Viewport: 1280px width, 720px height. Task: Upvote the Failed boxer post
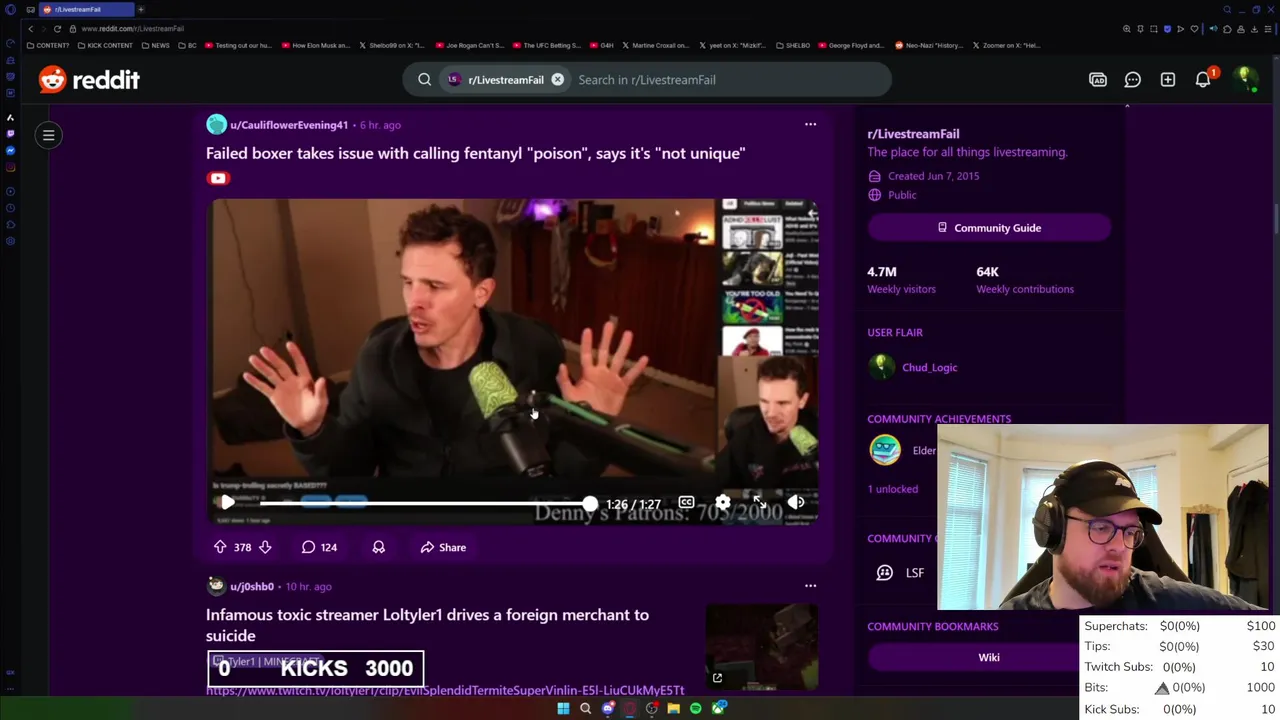pyautogui.click(x=220, y=547)
